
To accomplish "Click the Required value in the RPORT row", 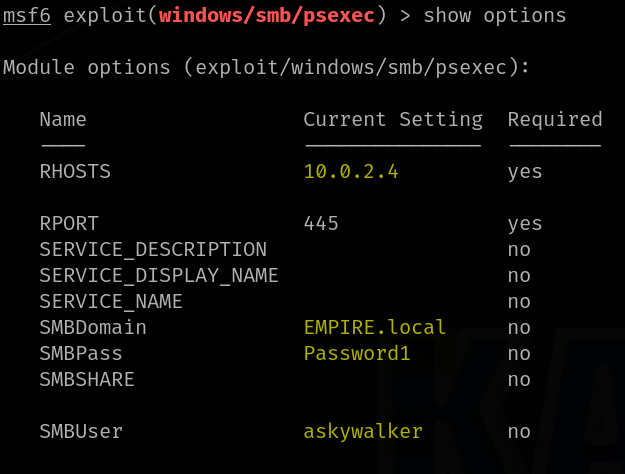I will [525, 224].
